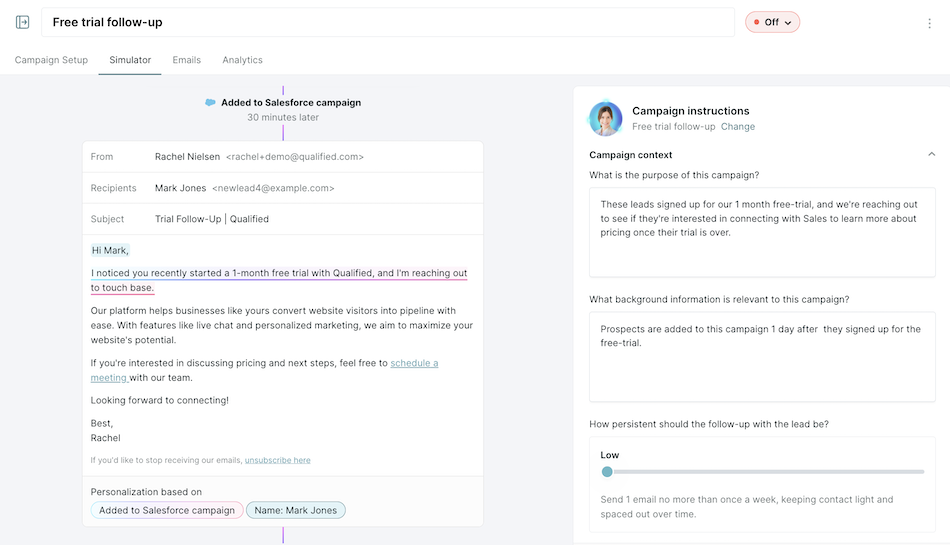Screen dimensions: 950x545
Task: Click the Change campaign link
Action: [738, 127]
